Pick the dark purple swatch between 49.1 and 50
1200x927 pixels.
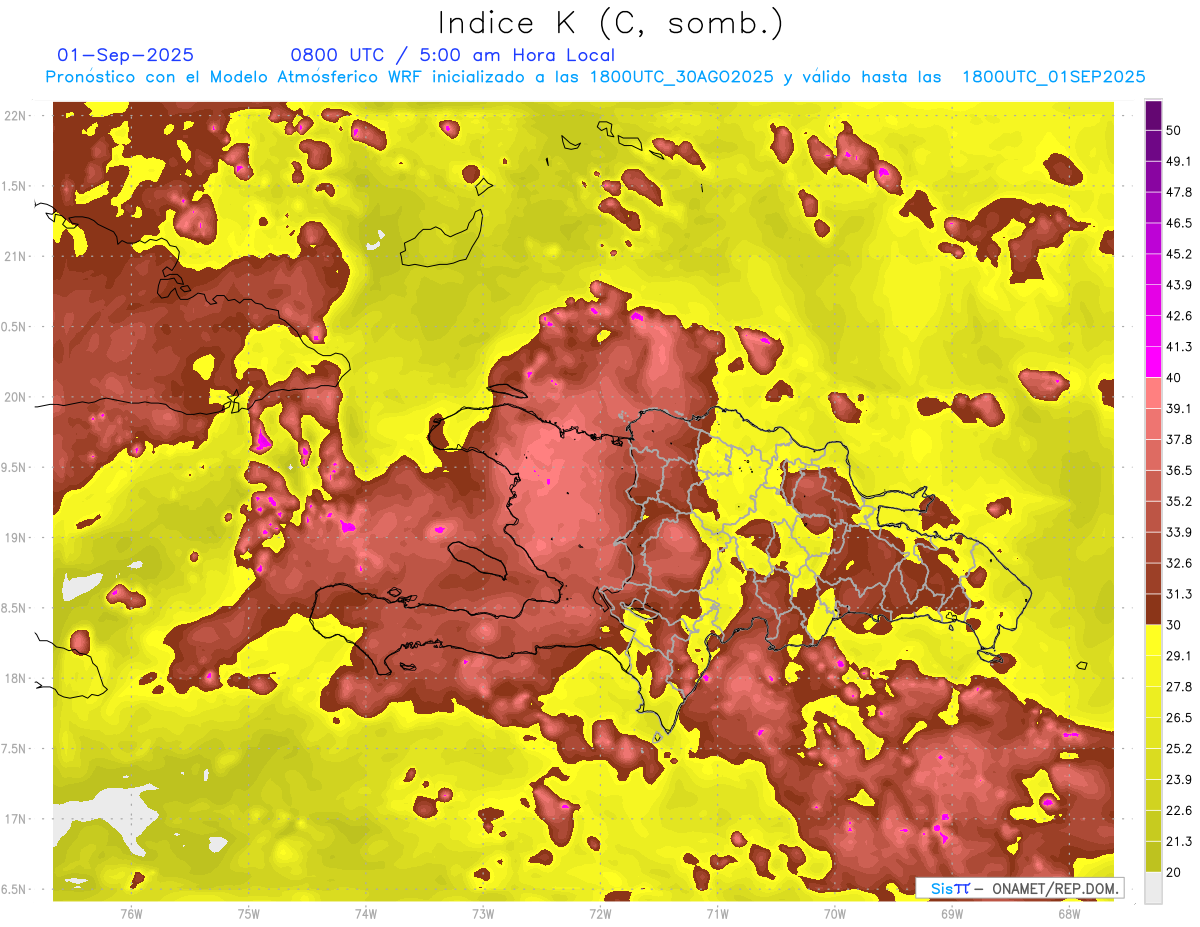[1153, 145]
